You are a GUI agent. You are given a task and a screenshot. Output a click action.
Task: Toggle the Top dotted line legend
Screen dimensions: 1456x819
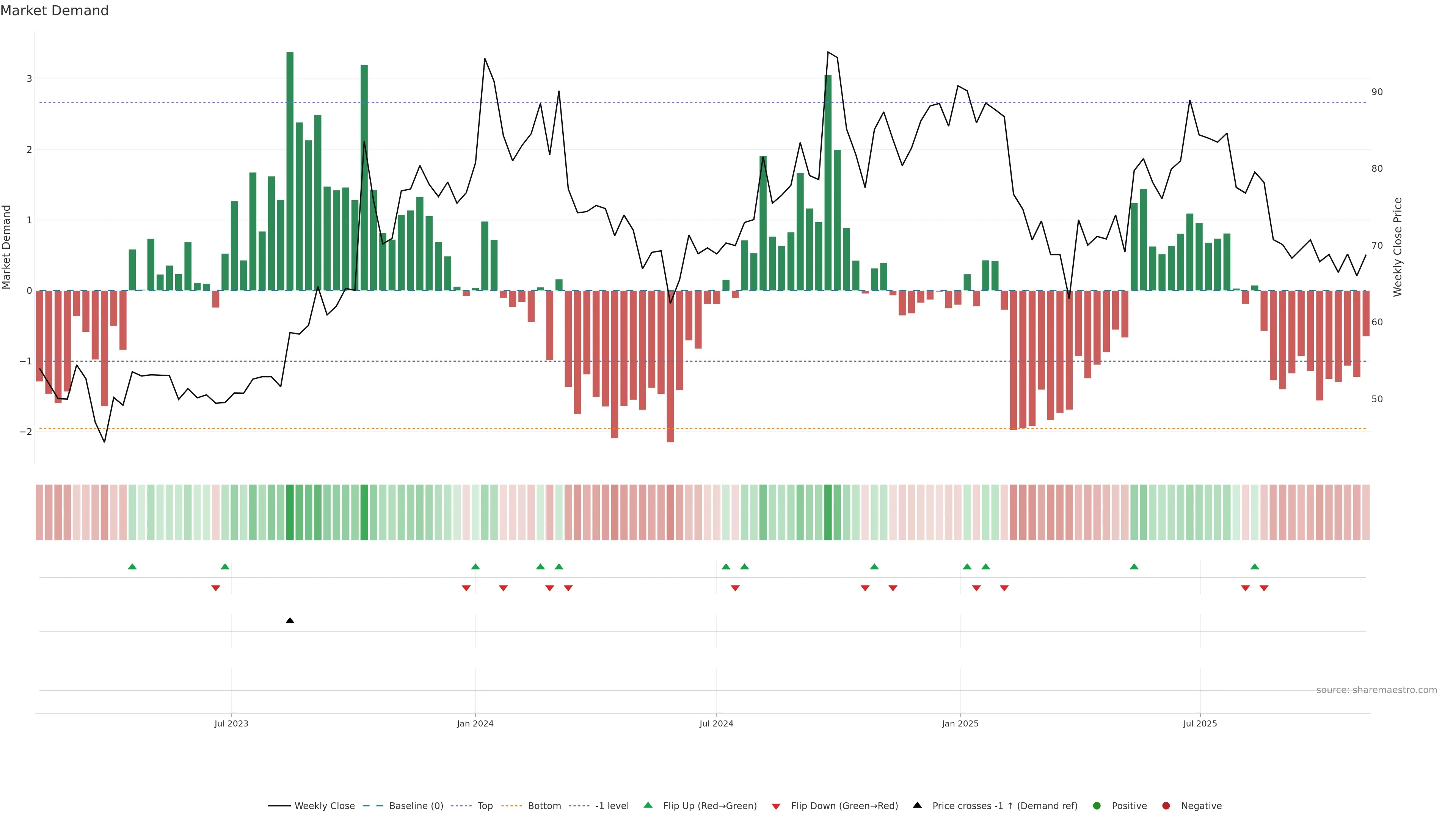coord(485,806)
